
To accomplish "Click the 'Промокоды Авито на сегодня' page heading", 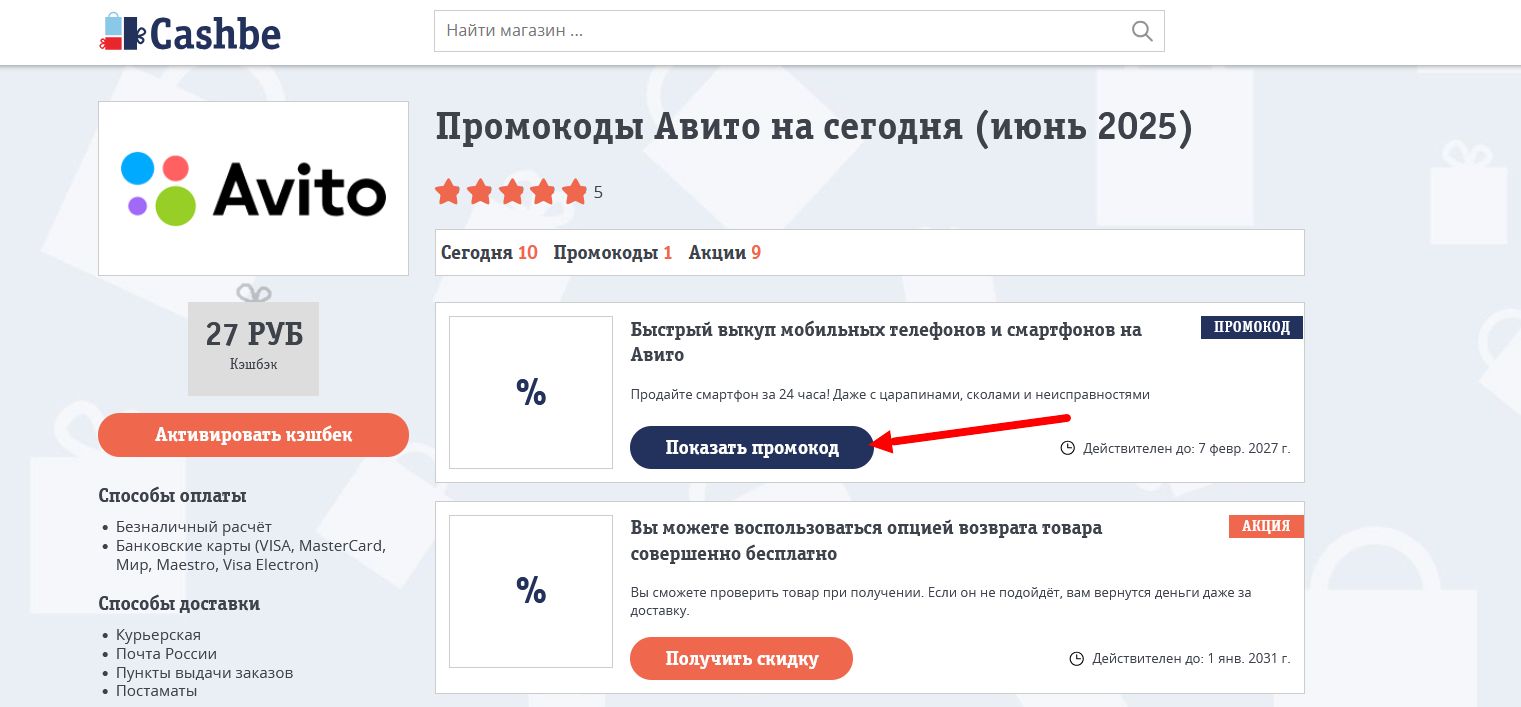I will click(814, 129).
